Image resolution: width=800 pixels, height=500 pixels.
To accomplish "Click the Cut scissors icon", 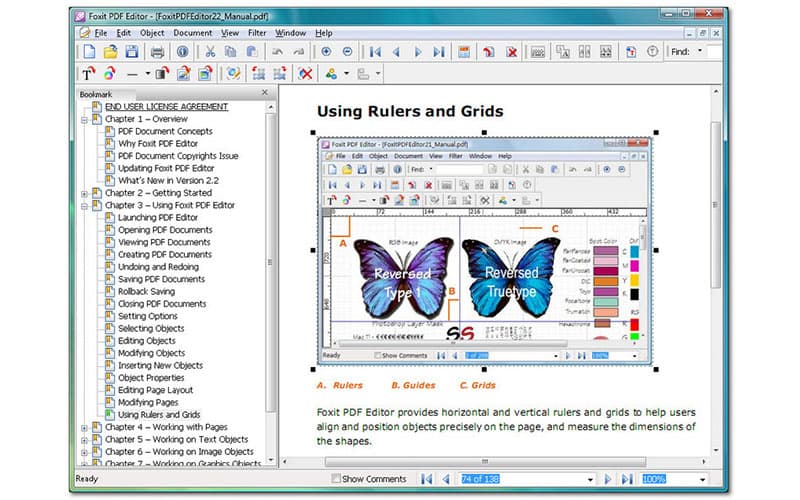I will [210, 52].
